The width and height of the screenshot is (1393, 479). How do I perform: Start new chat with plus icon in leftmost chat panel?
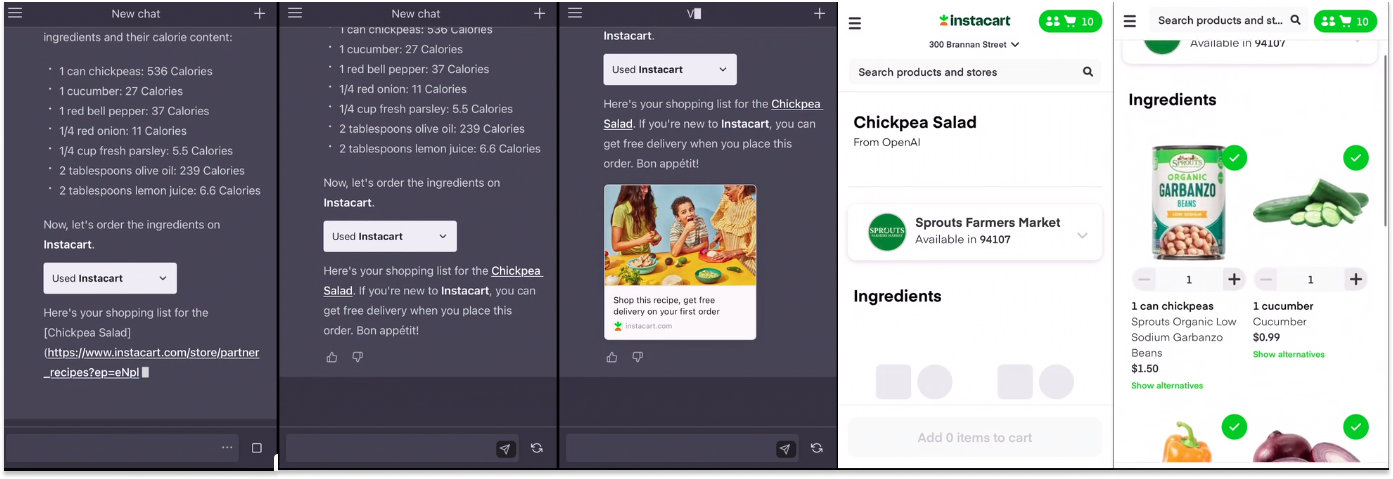coord(260,13)
